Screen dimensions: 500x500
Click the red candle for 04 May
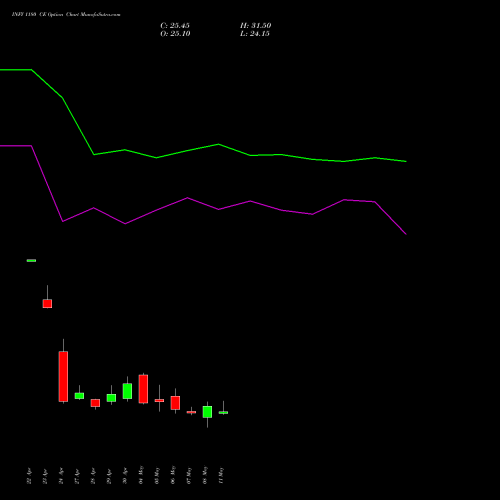(x=143, y=389)
